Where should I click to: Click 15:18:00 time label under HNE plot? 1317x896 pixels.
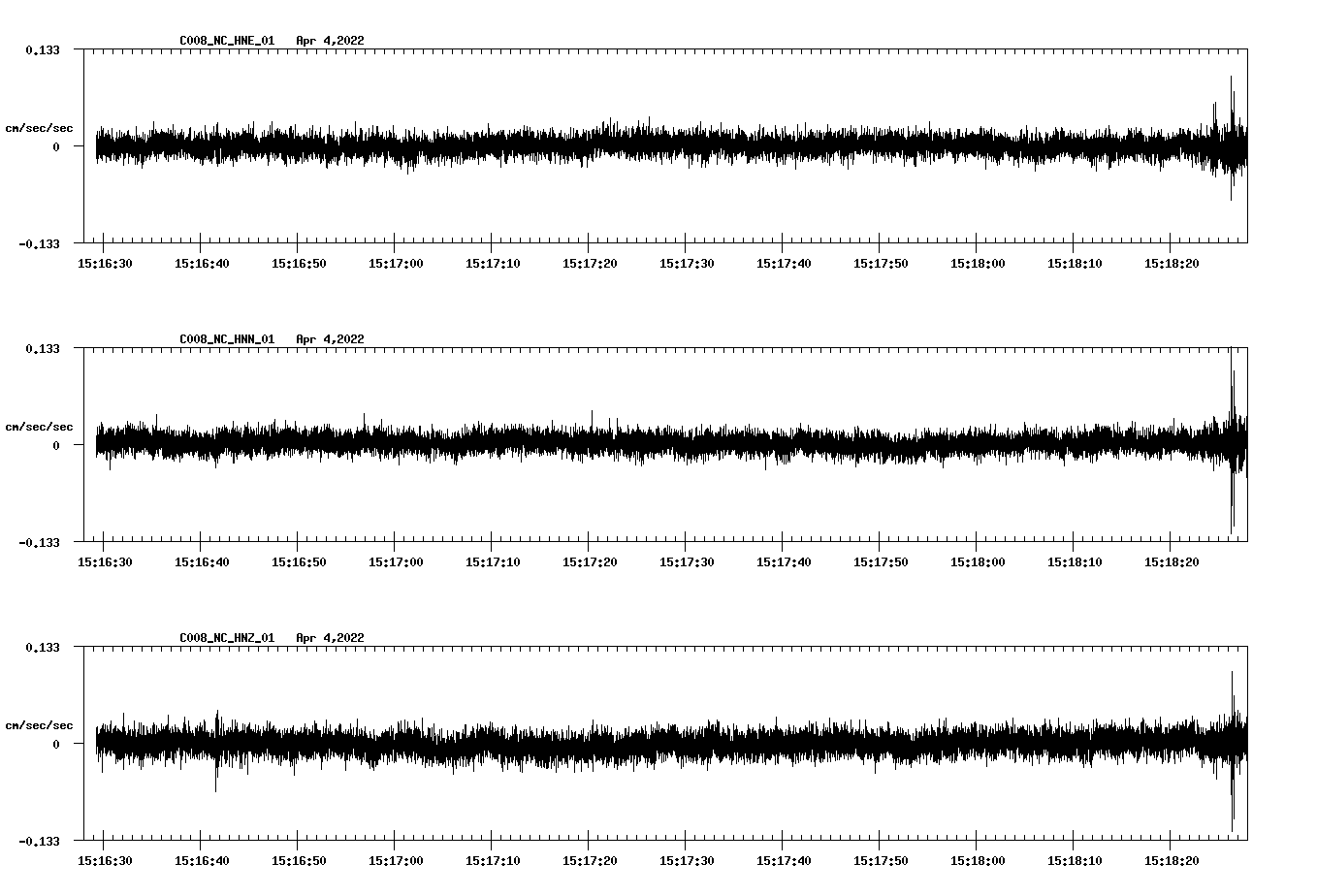(978, 264)
